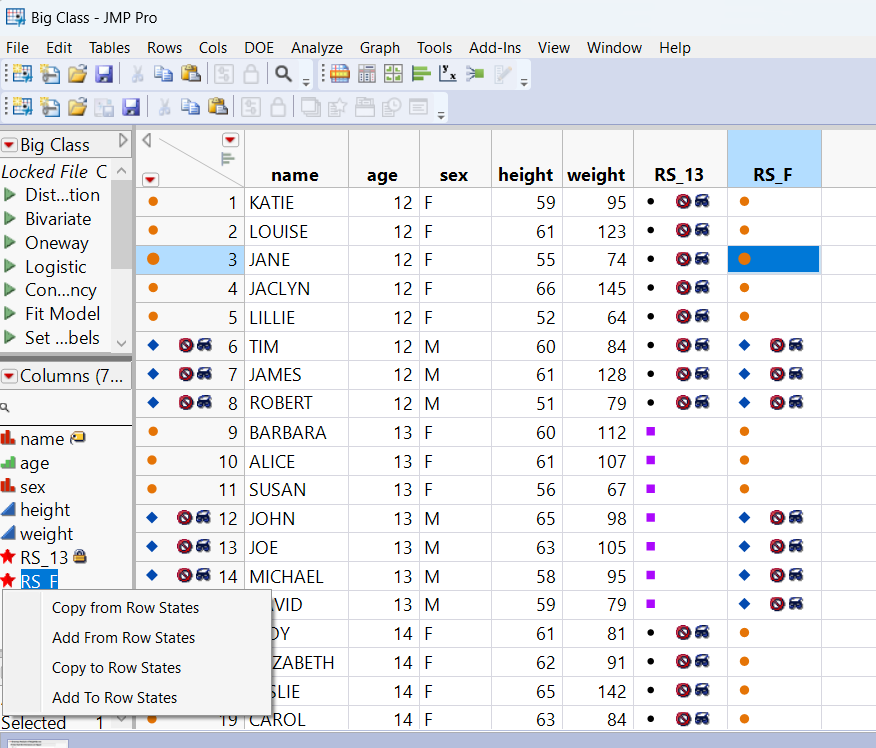Collapse data table panels with left arrow
This screenshot has height=748, width=876.
pos(147,140)
